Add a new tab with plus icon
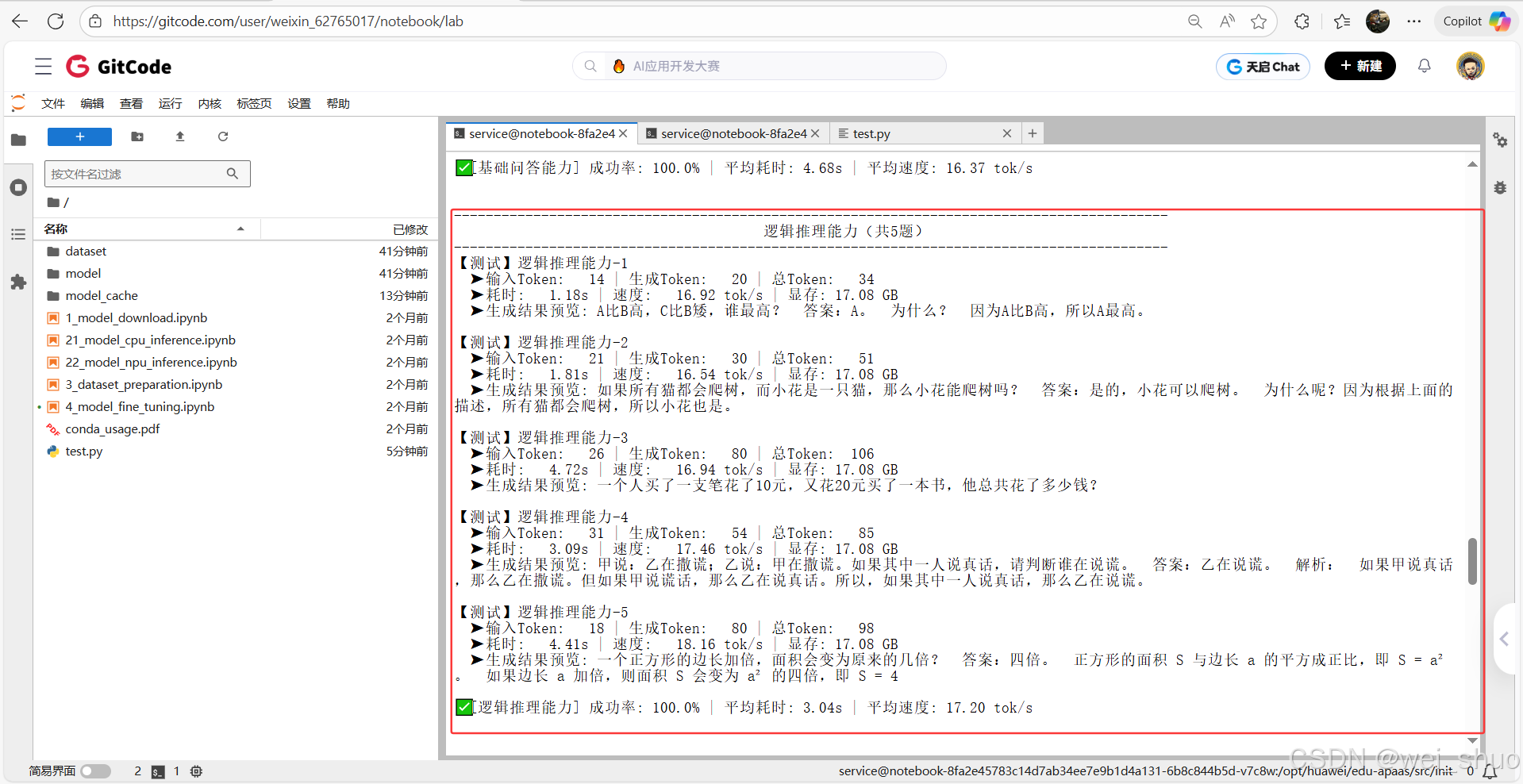 pos(1033,133)
